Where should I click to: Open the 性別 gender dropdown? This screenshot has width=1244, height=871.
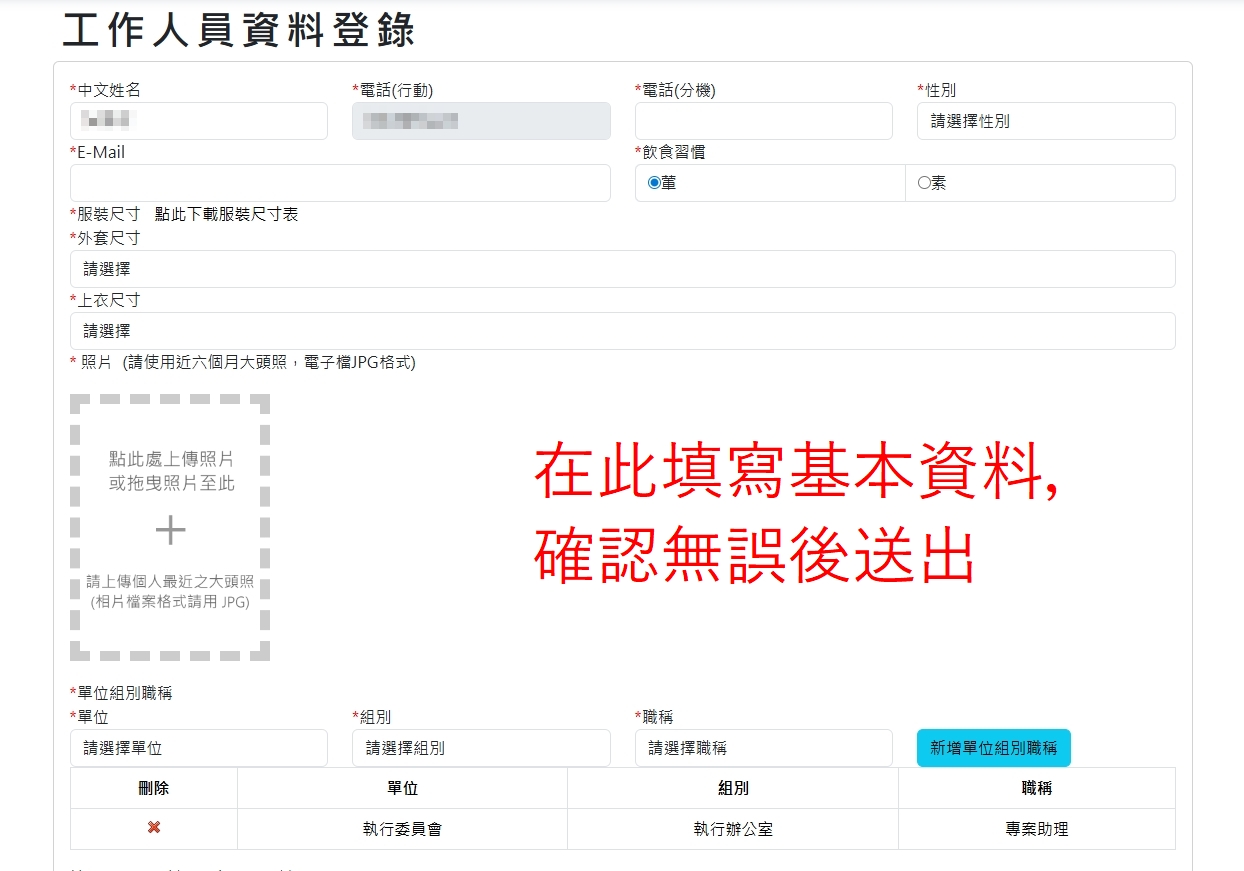(1045, 121)
